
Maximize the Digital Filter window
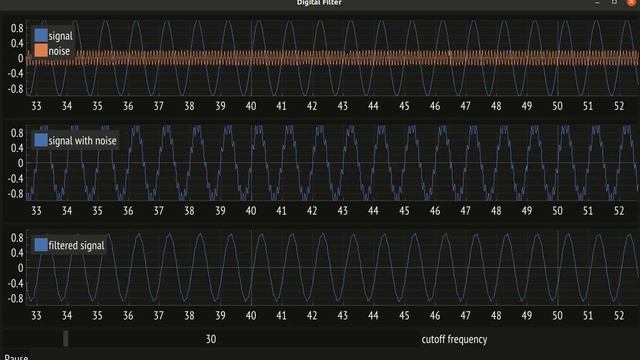[614, 2]
